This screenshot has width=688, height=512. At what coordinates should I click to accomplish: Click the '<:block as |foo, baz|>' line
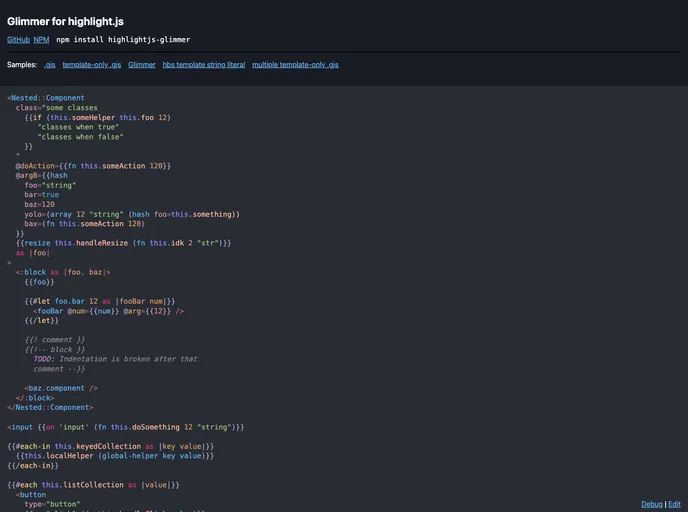(x=63, y=272)
